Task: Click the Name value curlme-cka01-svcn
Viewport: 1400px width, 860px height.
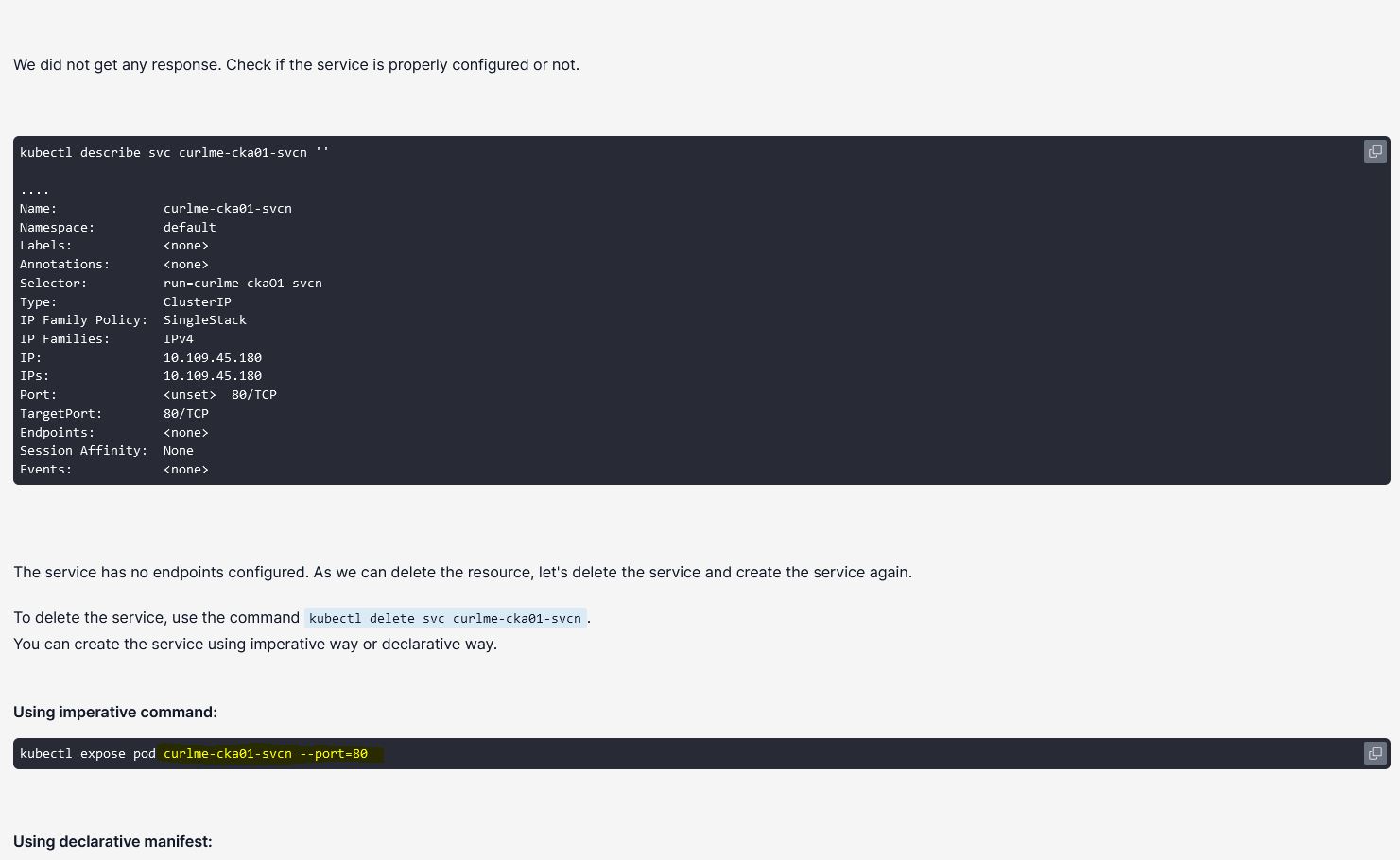Action: click(227, 209)
